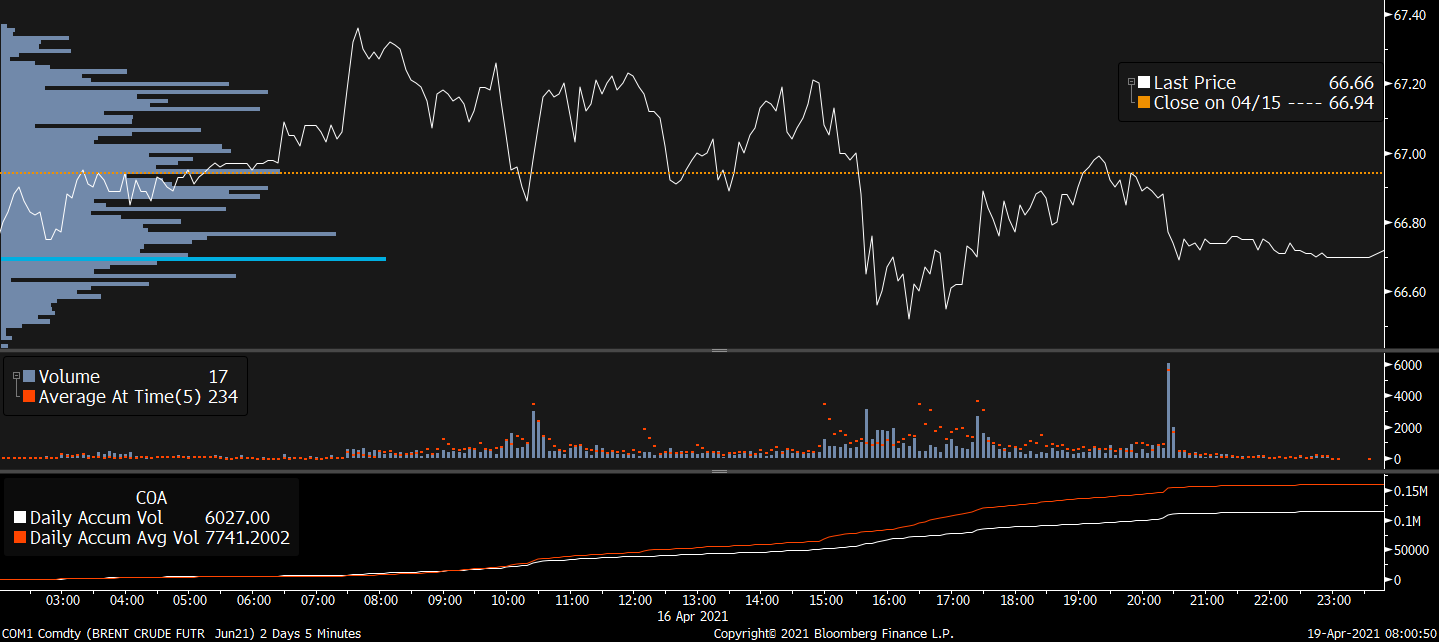
Task: Click the 0.15M accumulated volume axis label
Action: tap(1412, 491)
